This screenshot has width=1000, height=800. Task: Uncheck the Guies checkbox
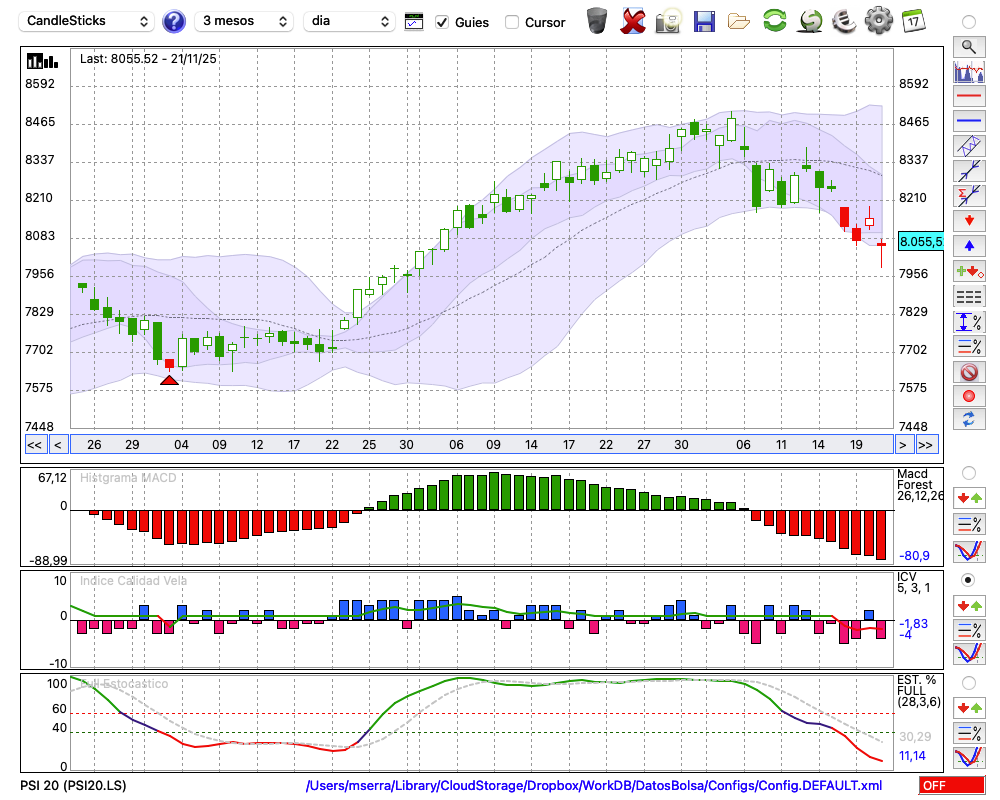[442, 22]
